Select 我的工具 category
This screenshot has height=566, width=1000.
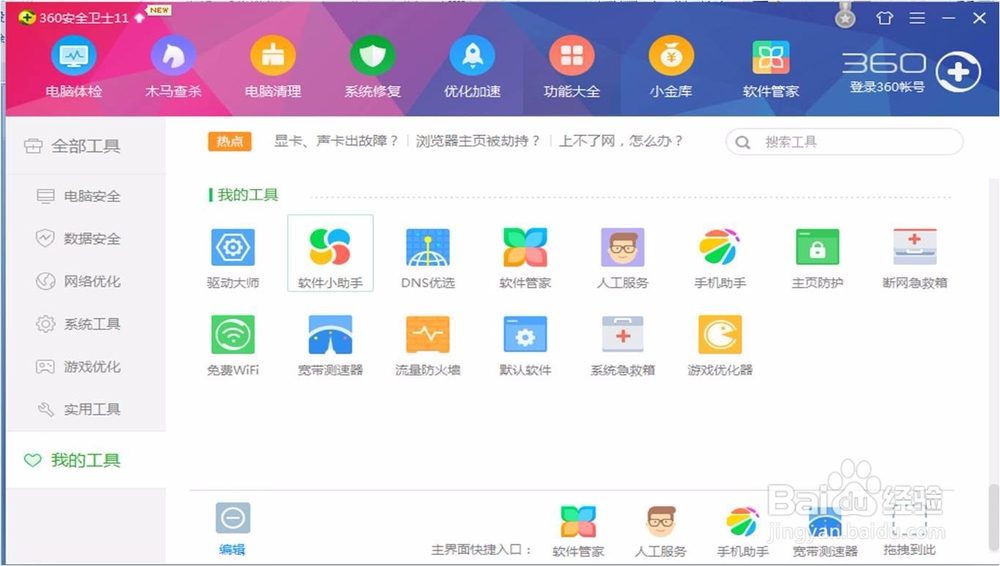point(85,460)
